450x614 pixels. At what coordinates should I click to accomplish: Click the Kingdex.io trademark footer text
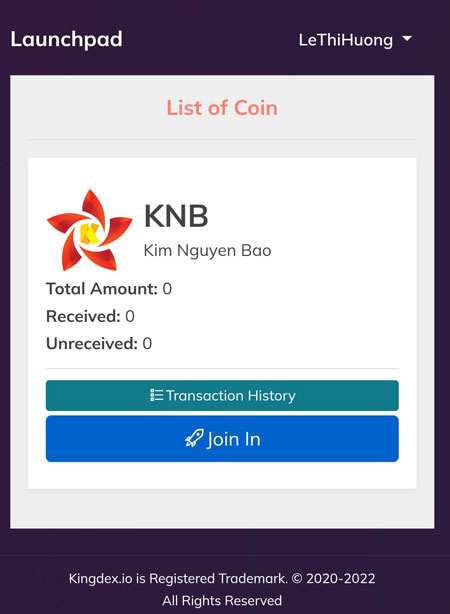[x=222, y=578]
